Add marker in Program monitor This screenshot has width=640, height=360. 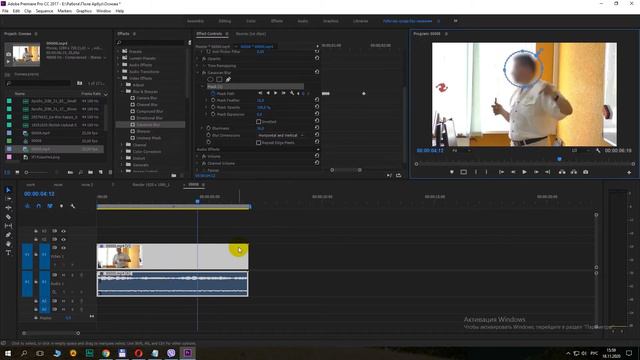451,172
